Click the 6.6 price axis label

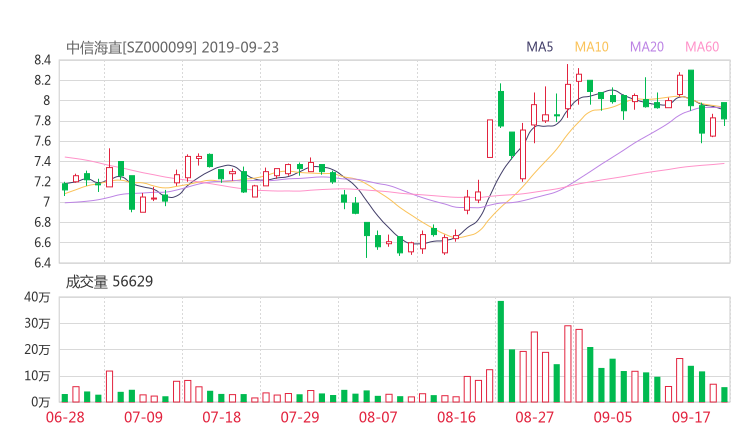42,243
